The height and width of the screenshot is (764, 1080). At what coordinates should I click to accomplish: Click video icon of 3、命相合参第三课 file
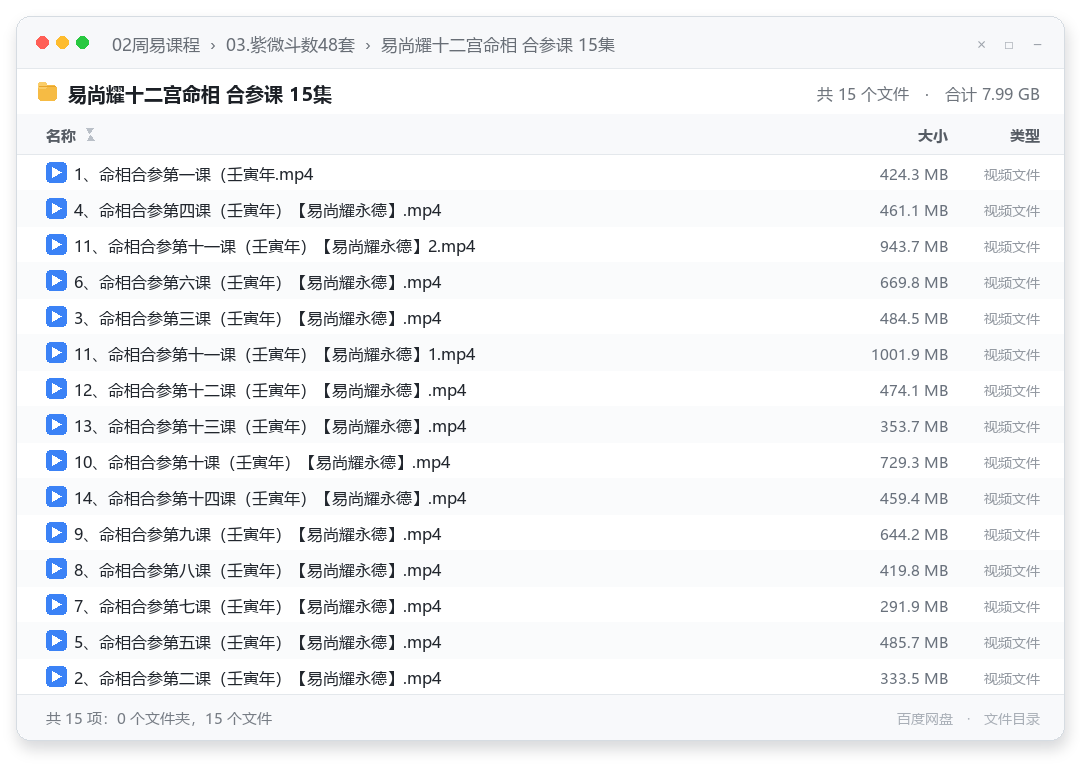[56, 317]
